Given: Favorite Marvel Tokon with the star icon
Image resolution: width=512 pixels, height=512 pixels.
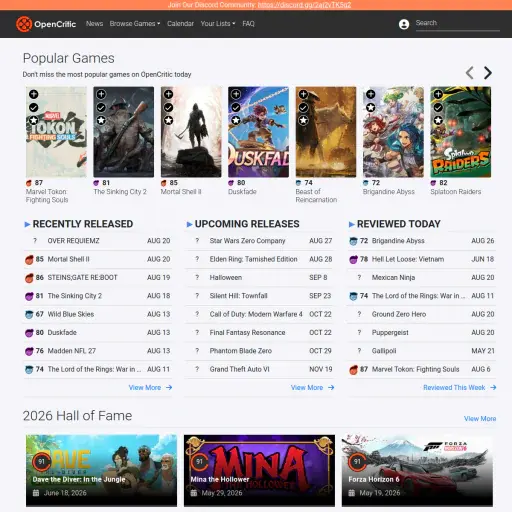Looking at the screenshot, I should click(x=34, y=120).
